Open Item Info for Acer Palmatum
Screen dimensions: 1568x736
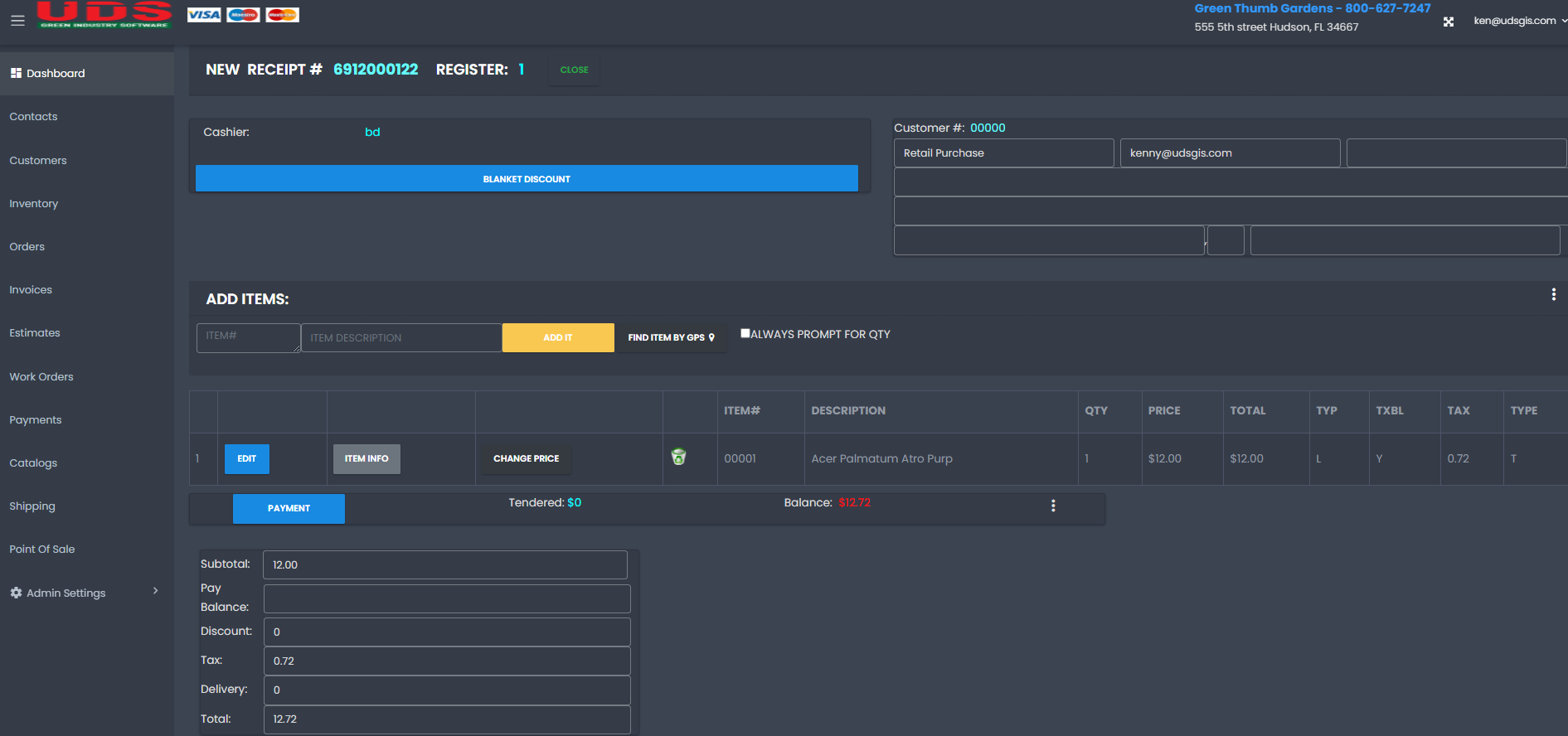(367, 458)
